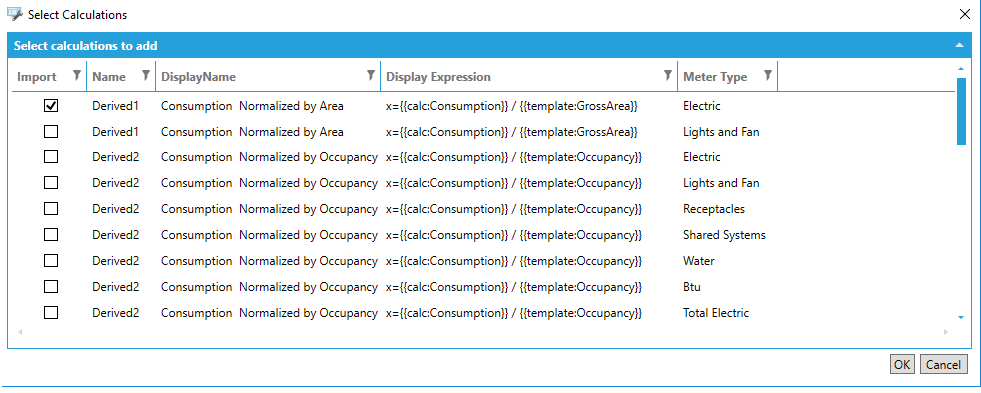This screenshot has width=981, height=393.
Task: Sort by the DisplayName column header
Action: point(198,76)
